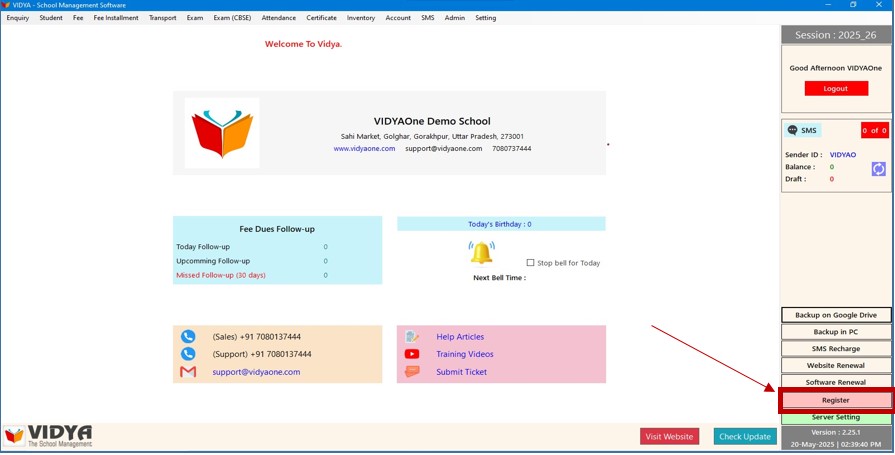Screen dimensions: 895x455
Task: Click the Server Setting button
Action: [836, 417]
